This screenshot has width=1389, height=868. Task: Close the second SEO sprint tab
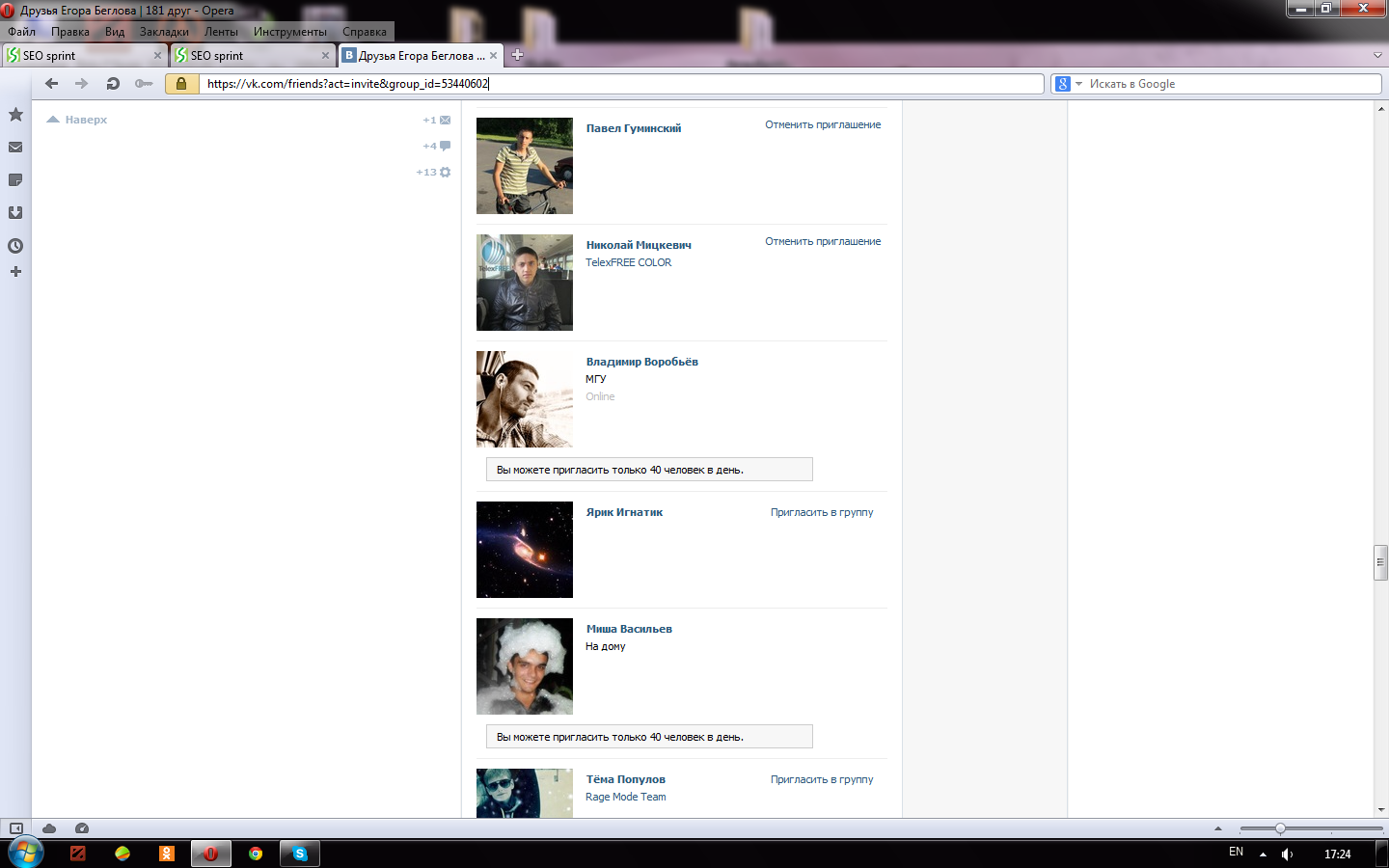pos(326,56)
